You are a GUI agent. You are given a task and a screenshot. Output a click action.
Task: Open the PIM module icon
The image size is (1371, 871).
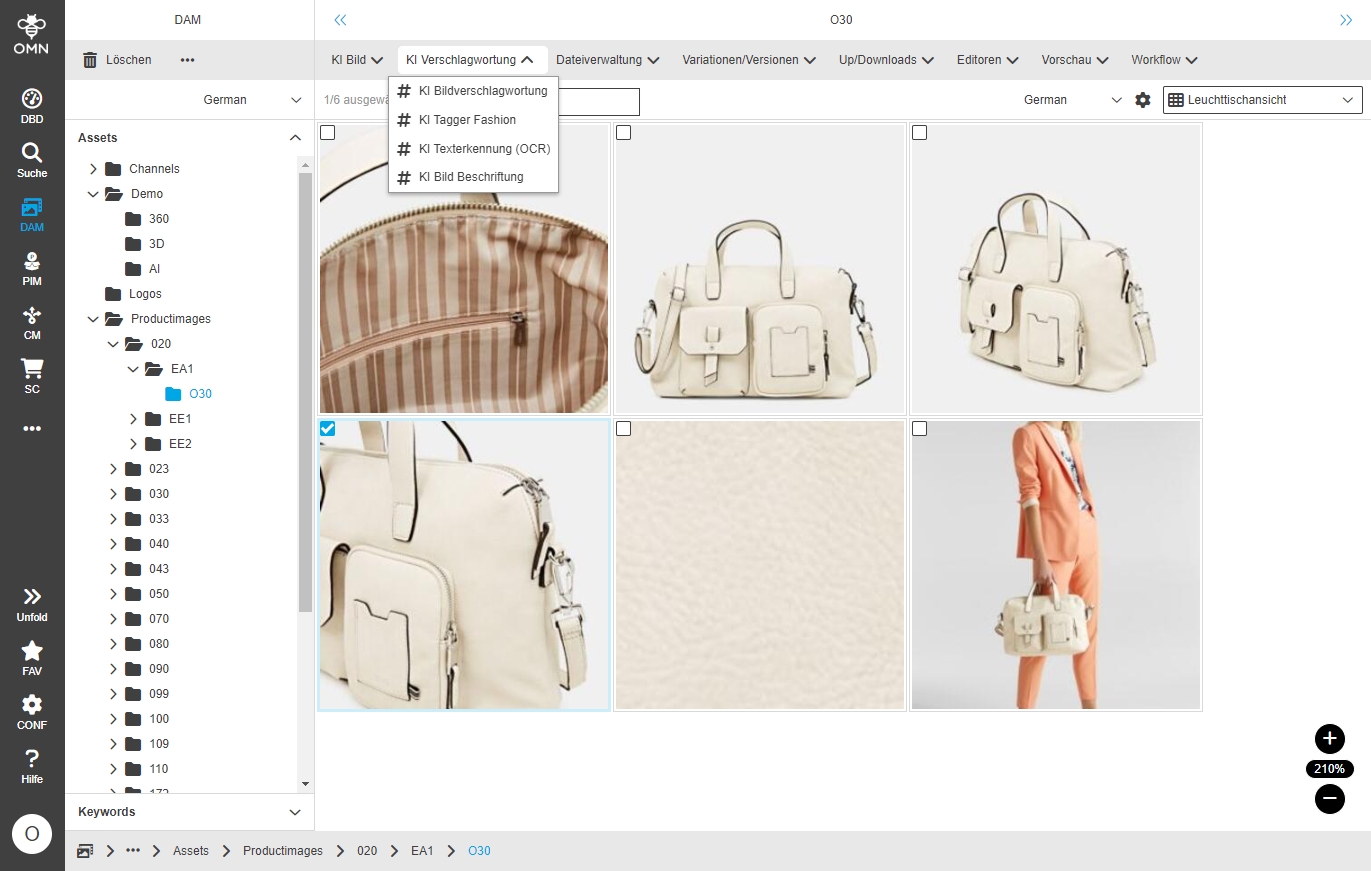(x=32, y=268)
